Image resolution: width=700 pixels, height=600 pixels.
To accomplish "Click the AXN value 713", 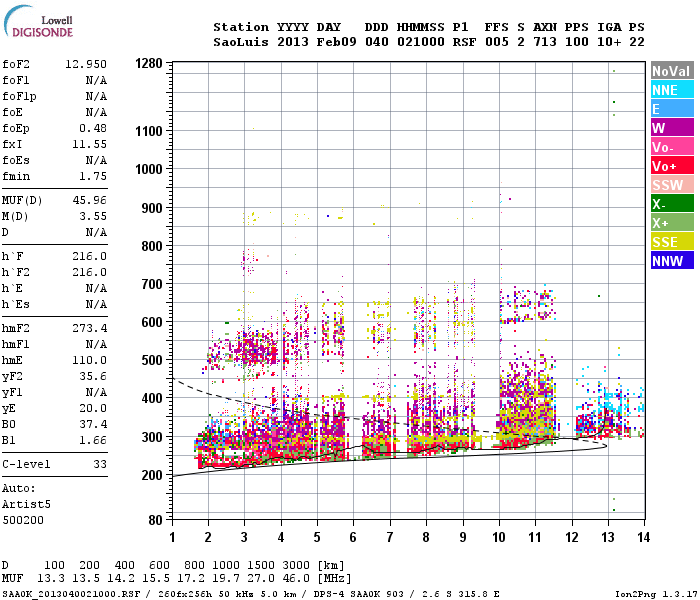I will pos(545,42).
